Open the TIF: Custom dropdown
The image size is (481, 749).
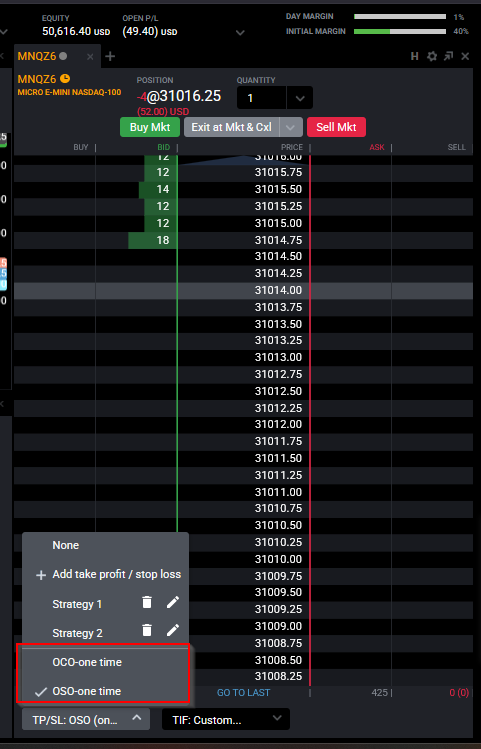pos(226,719)
